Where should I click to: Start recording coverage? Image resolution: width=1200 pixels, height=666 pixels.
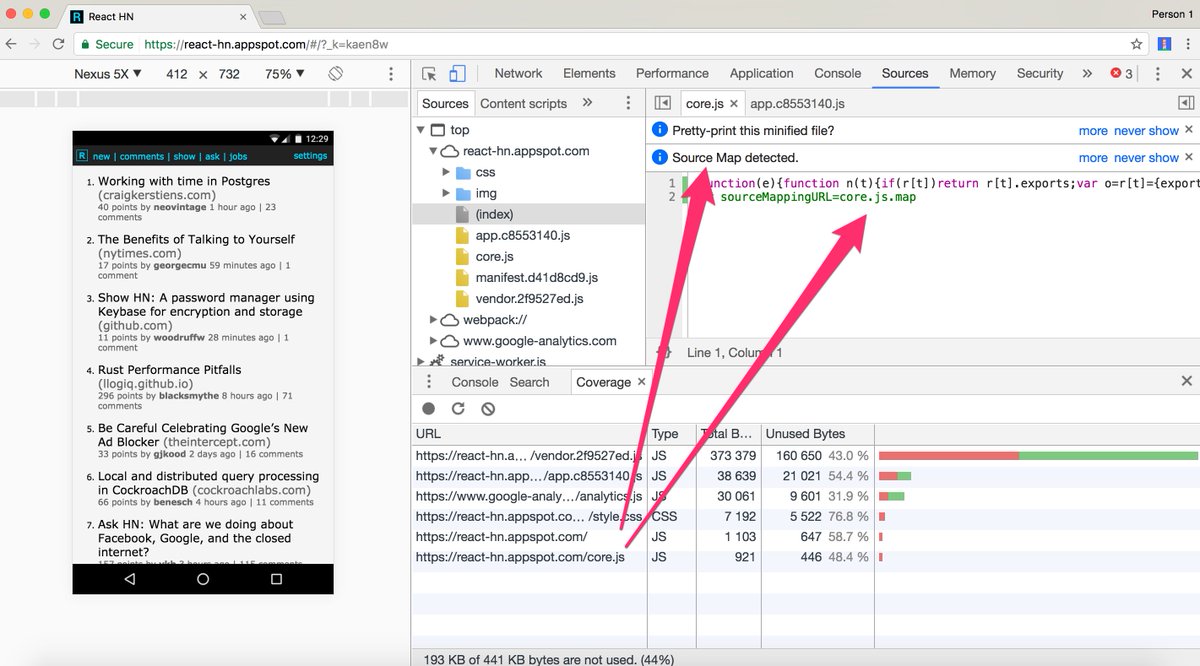click(x=429, y=409)
